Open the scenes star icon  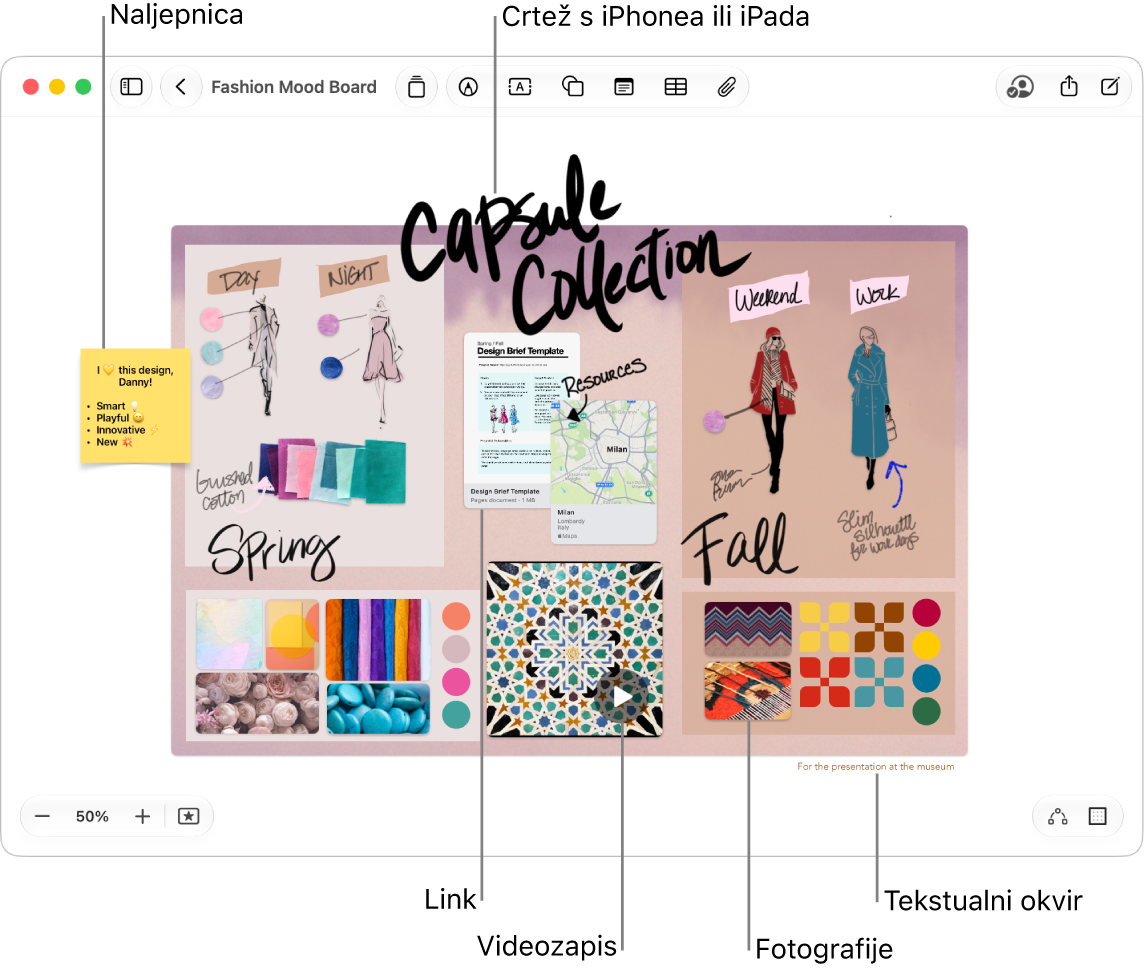pyautogui.click(x=189, y=816)
